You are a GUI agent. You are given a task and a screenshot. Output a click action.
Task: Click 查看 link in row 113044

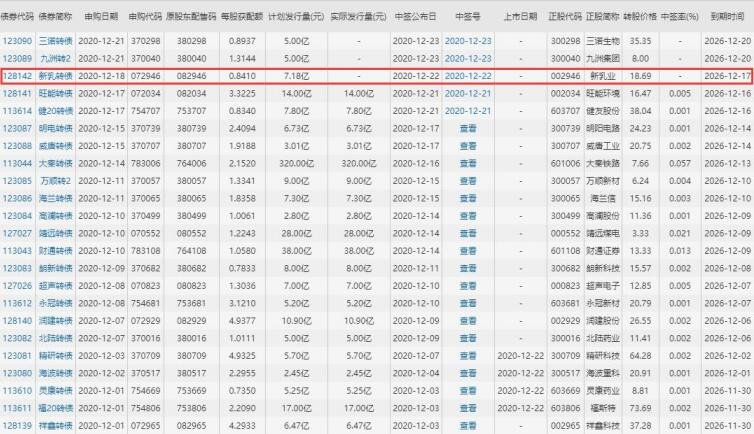click(468, 163)
